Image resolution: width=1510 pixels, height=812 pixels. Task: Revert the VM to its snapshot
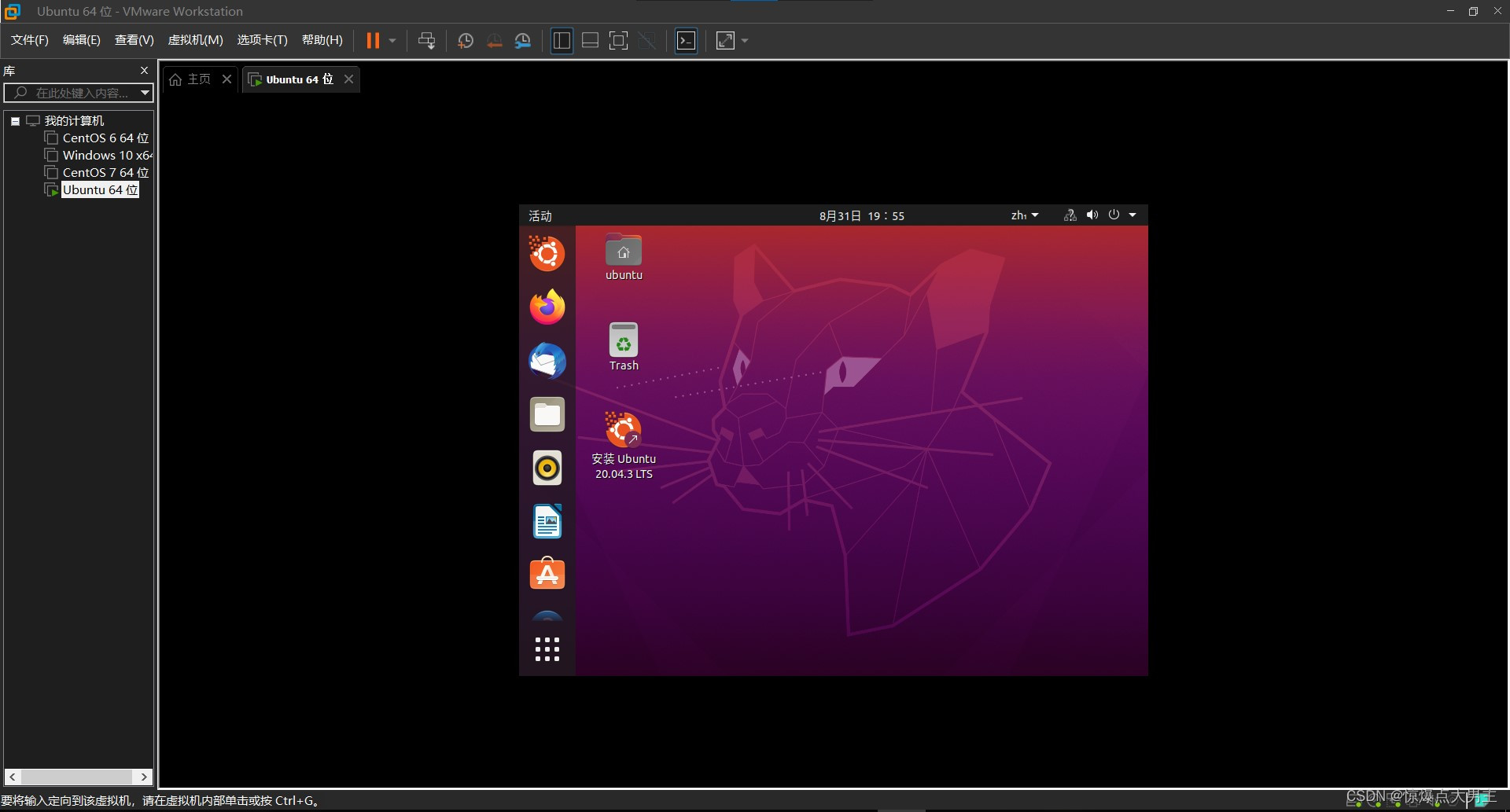click(x=494, y=41)
